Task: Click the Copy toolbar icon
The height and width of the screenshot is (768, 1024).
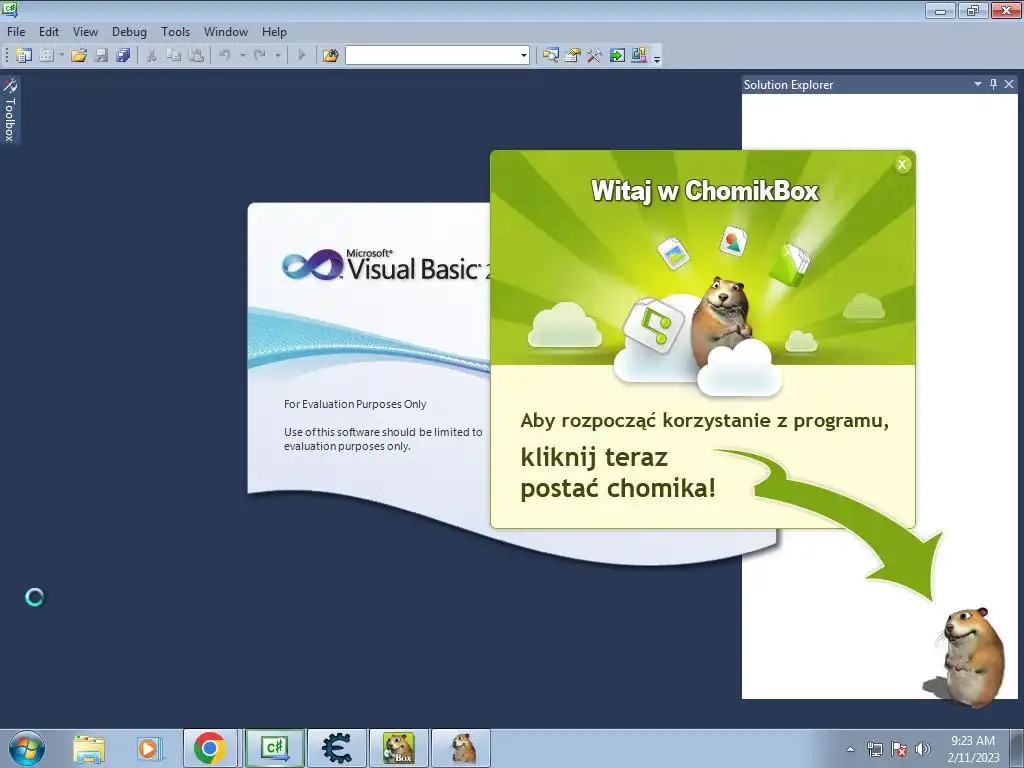Action: [x=173, y=56]
